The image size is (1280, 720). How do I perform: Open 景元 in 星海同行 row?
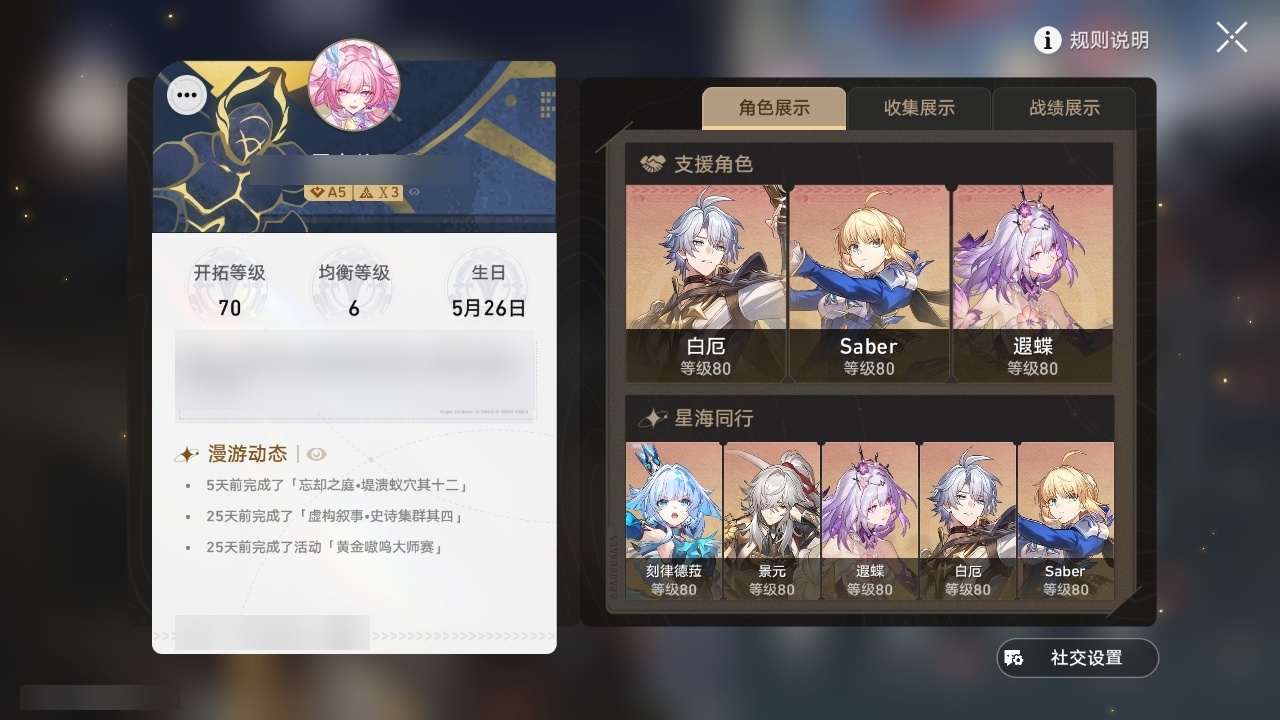click(772, 521)
